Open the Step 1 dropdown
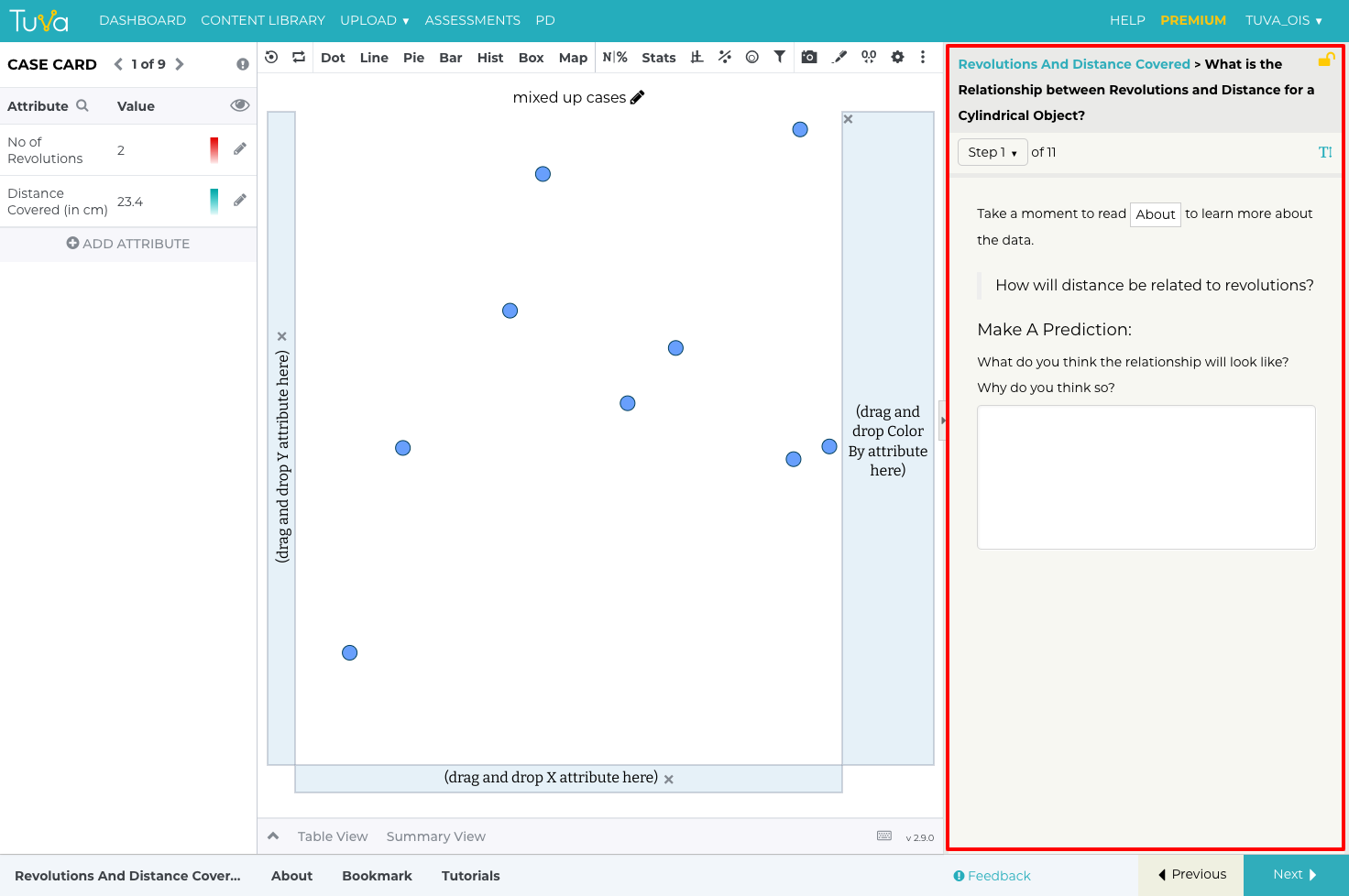The height and width of the screenshot is (896, 1349). pos(993,152)
